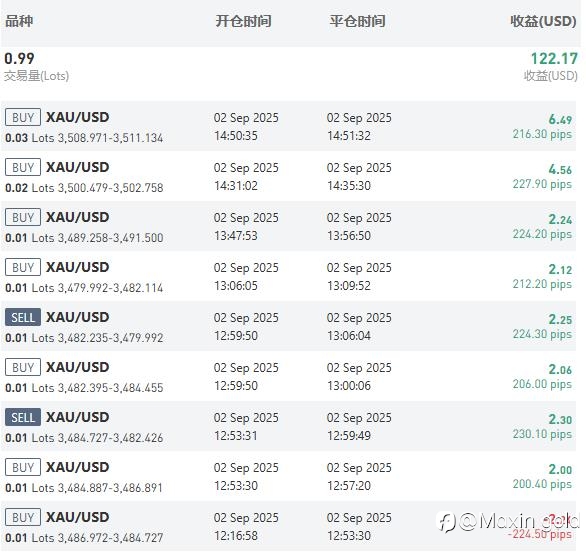
Task: Click the BUY badge on the 13:06:05 trade
Action: (x=23, y=267)
